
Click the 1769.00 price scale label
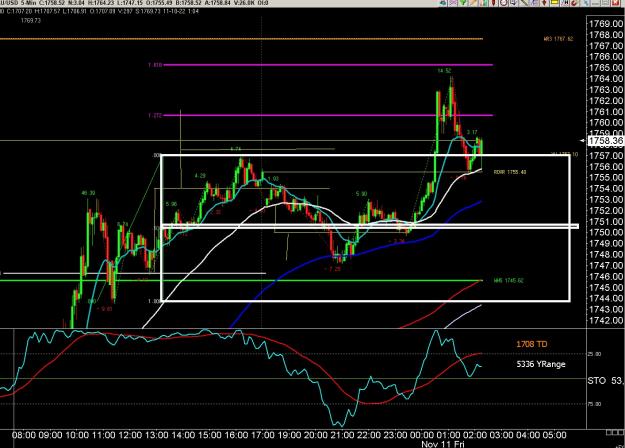tap(606, 24)
